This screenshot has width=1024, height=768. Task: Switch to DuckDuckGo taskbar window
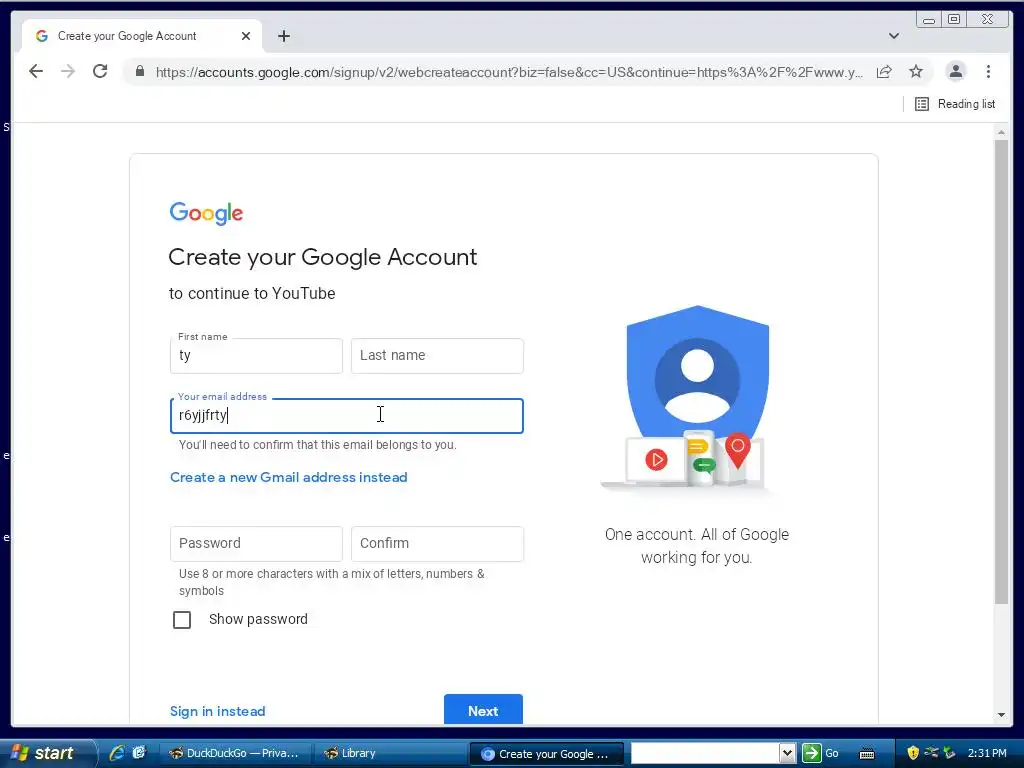(234, 754)
